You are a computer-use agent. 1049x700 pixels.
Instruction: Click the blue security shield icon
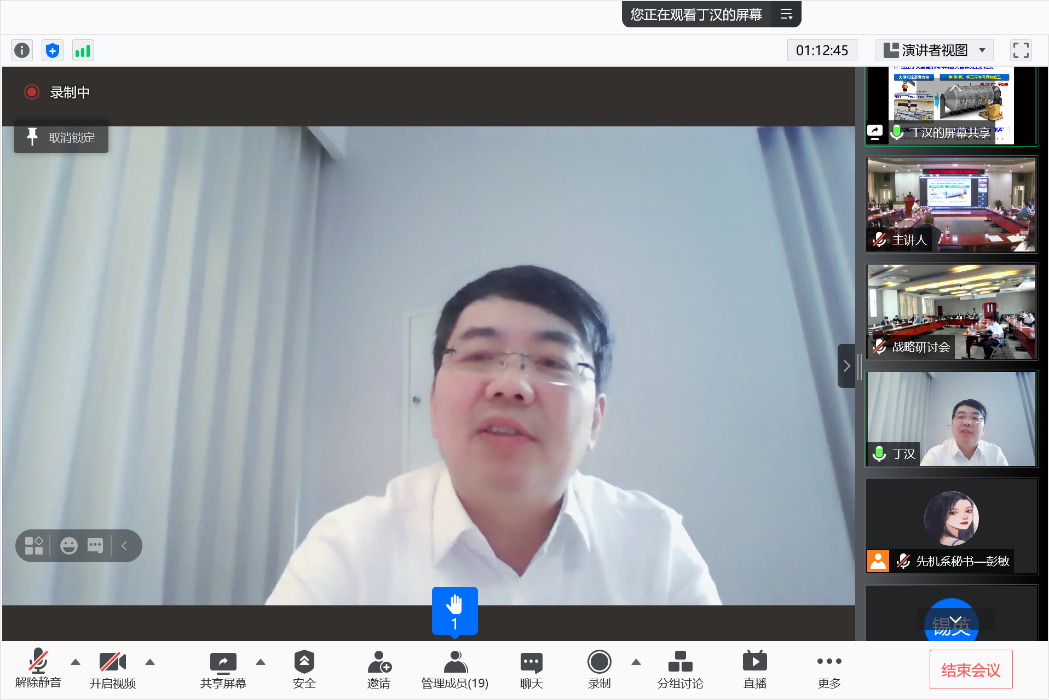[x=52, y=50]
